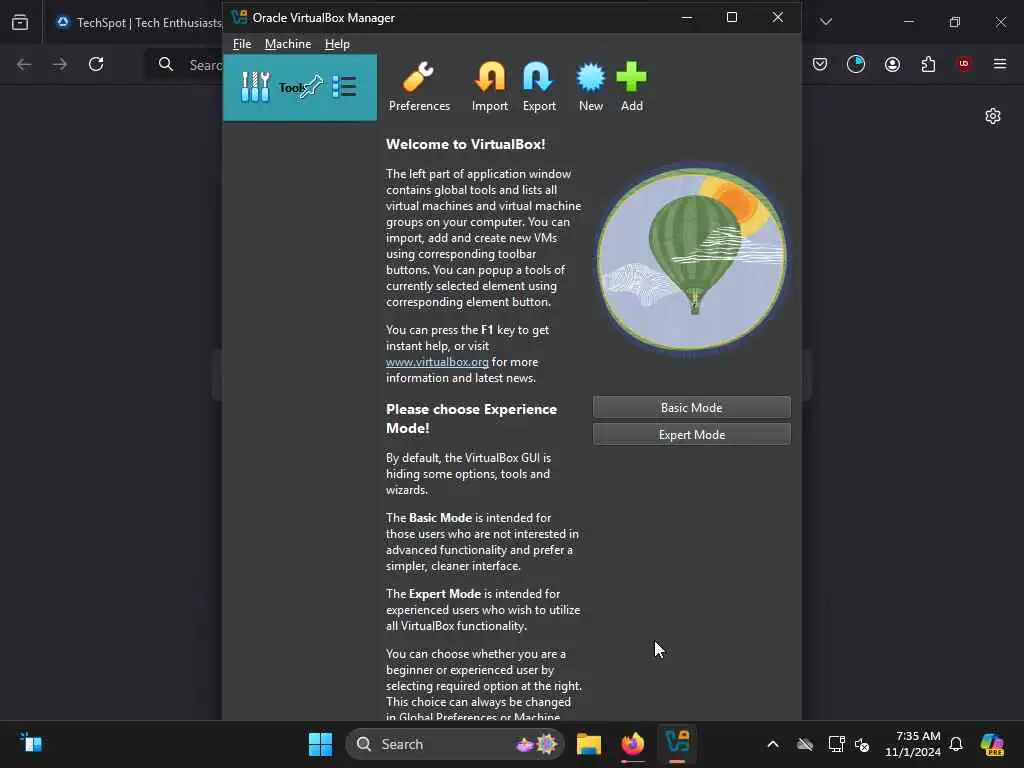Viewport: 1024px width, 768px height.
Task: Click the pin icon beside Tools
Action: coord(310,87)
